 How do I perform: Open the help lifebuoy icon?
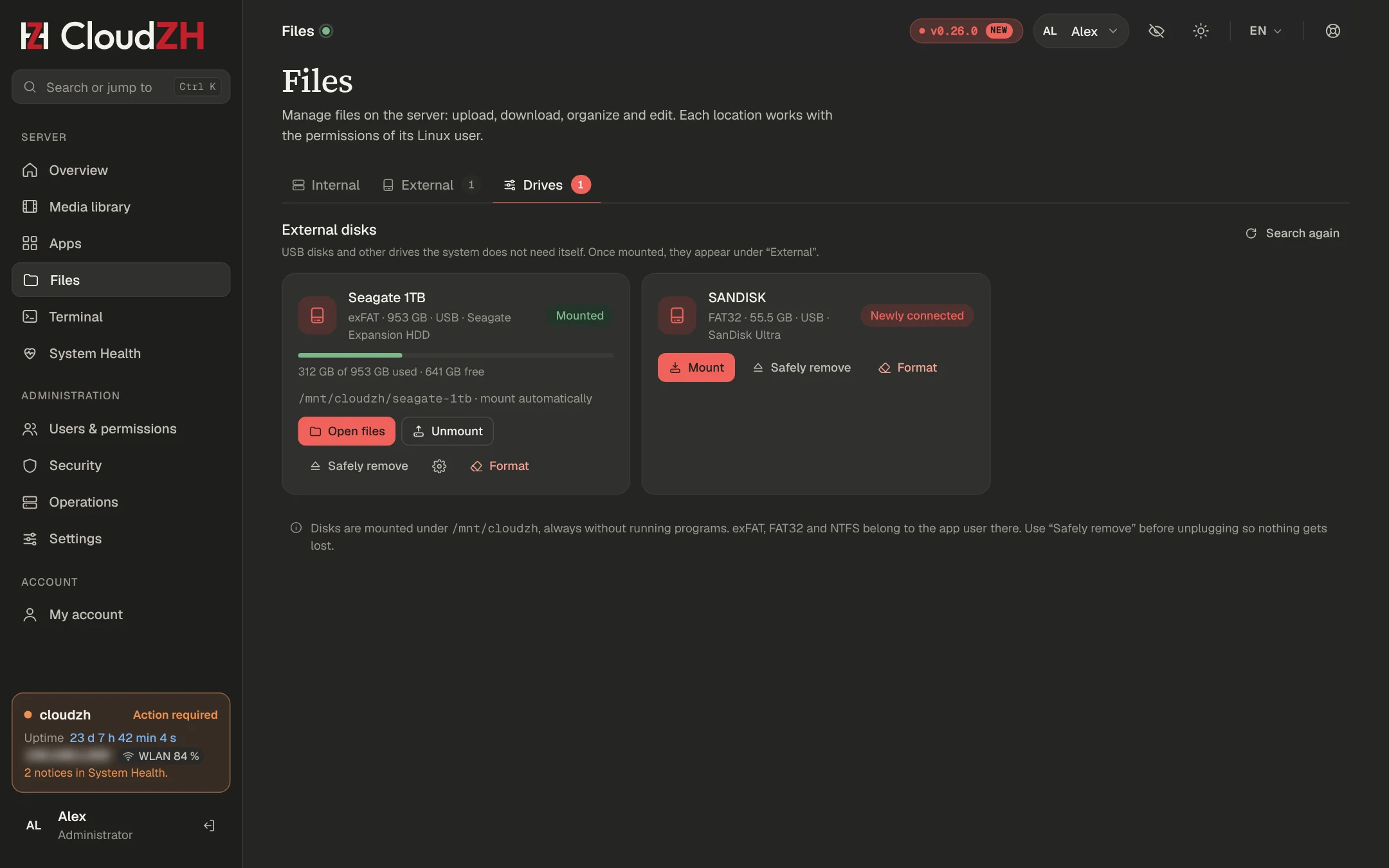tap(1333, 31)
